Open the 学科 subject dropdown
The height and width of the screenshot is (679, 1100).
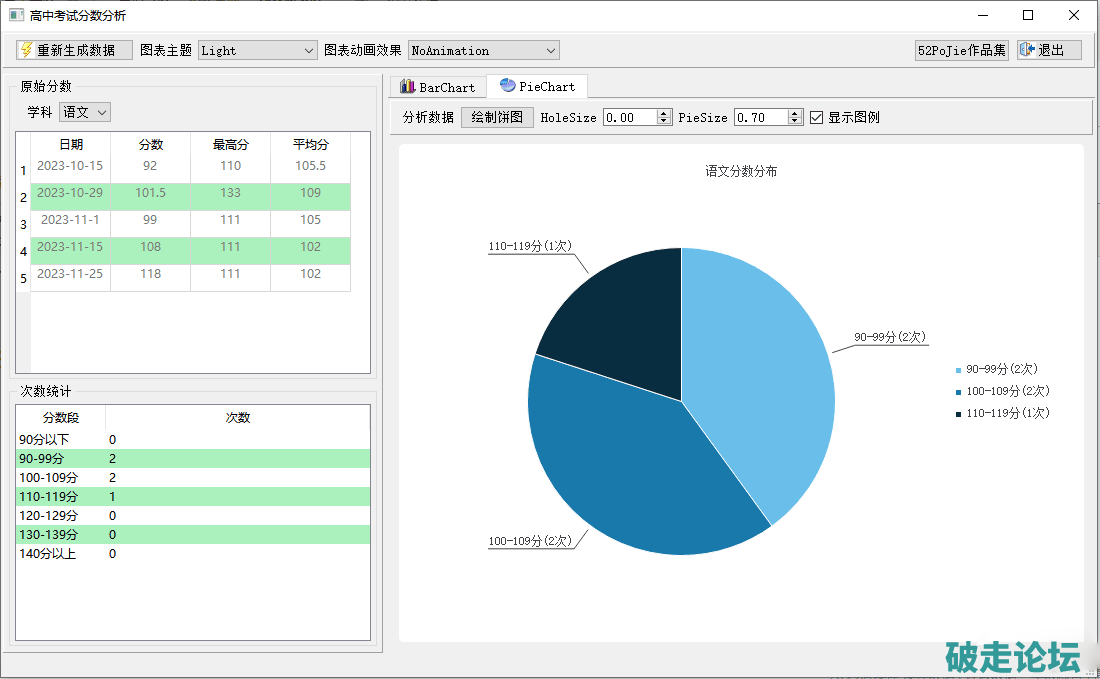pyautogui.click(x=85, y=112)
